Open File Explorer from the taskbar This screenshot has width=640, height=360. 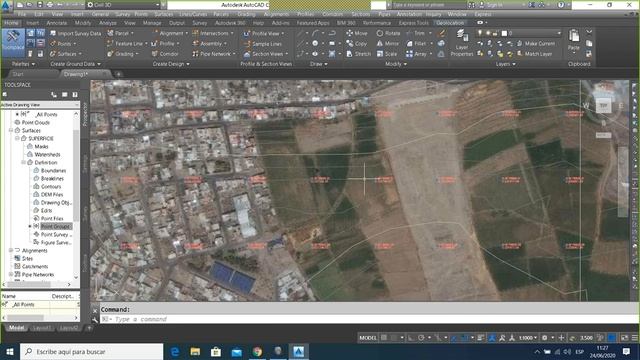(195, 351)
